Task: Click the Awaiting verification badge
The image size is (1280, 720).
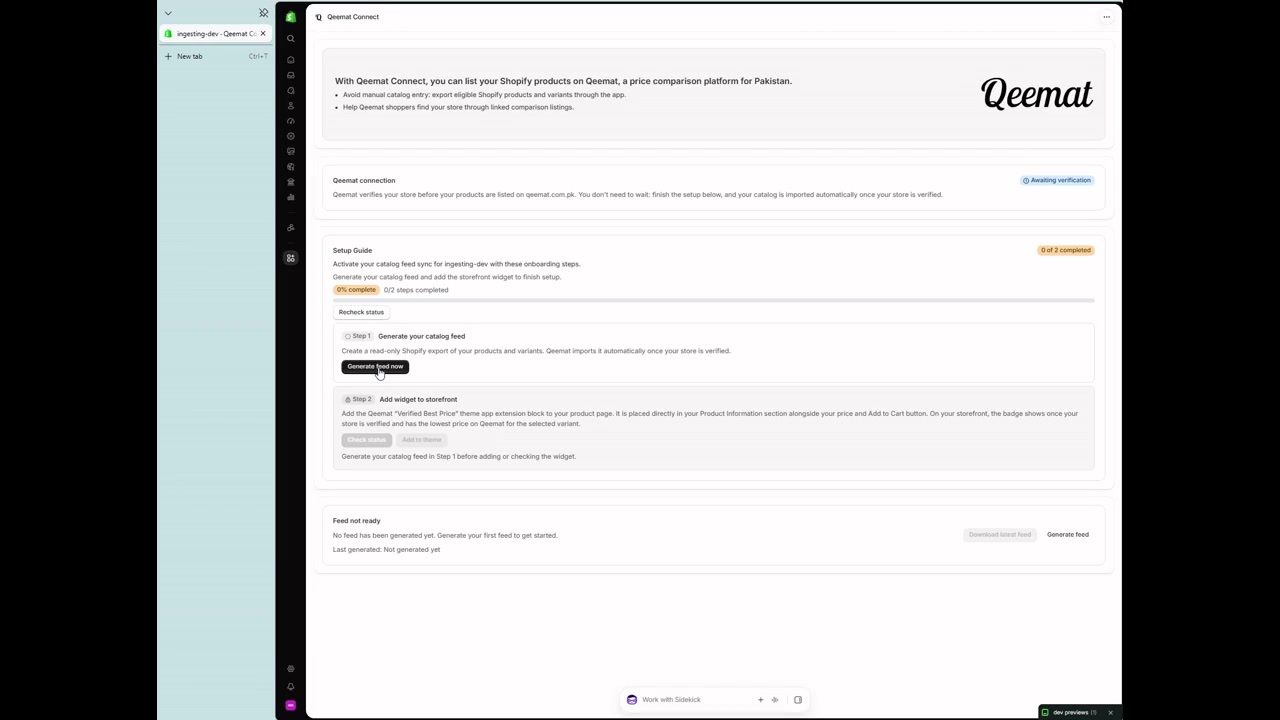Action: (x=1057, y=181)
